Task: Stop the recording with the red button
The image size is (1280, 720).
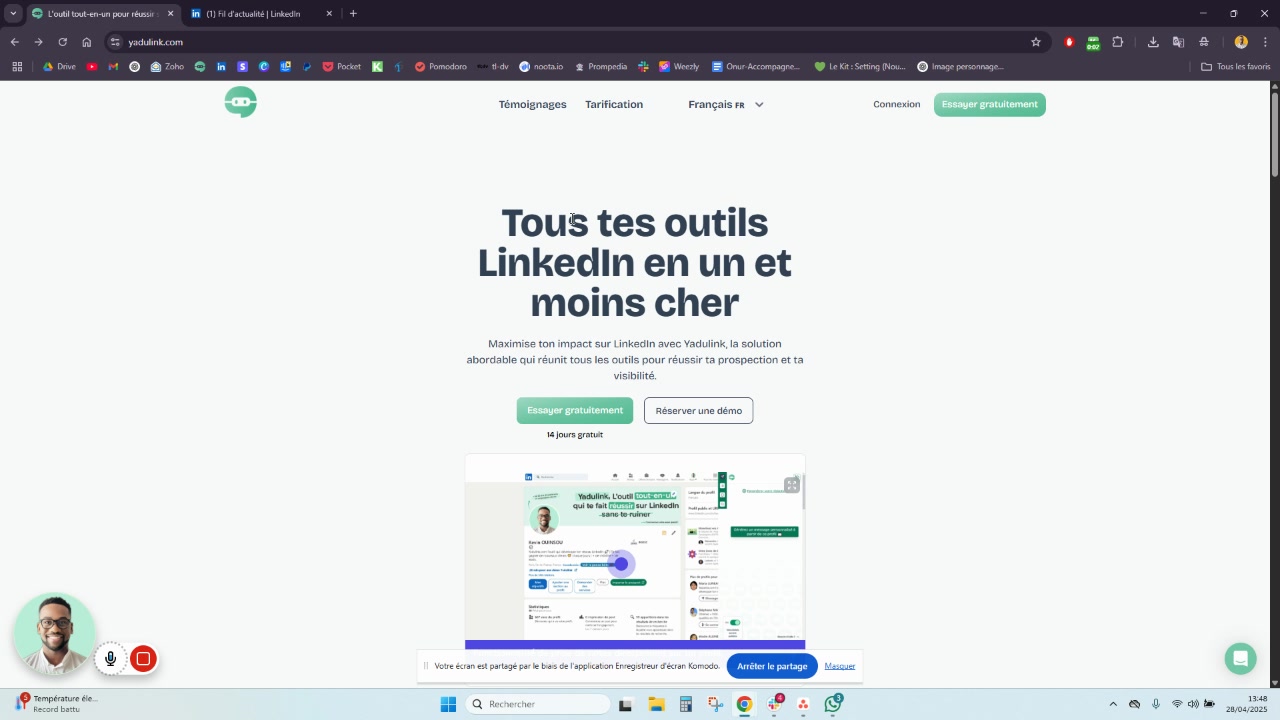Action: click(143, 658)
